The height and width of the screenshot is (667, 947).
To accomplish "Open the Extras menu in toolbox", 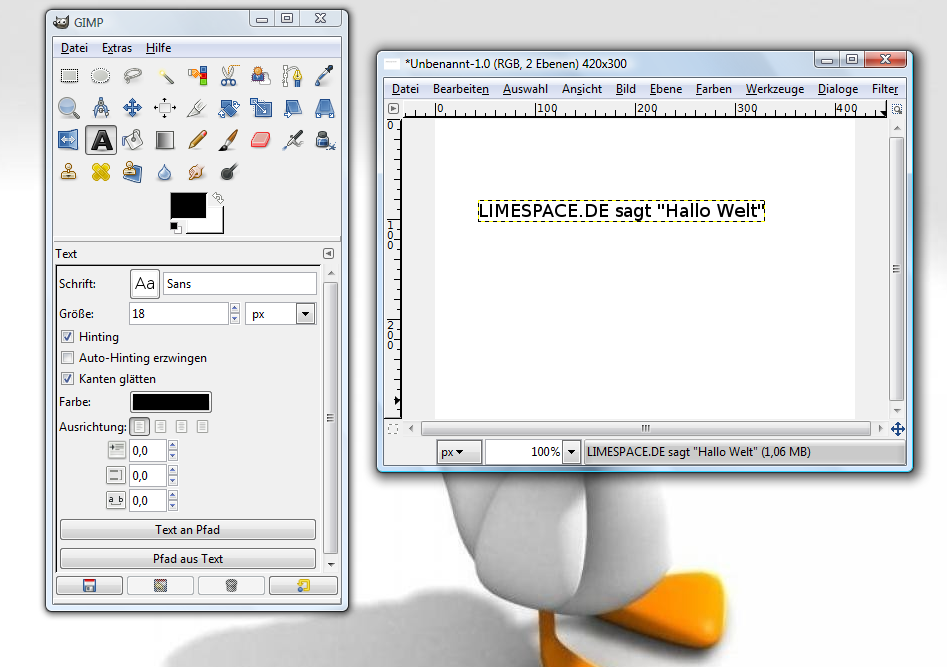I will [117, 48].
